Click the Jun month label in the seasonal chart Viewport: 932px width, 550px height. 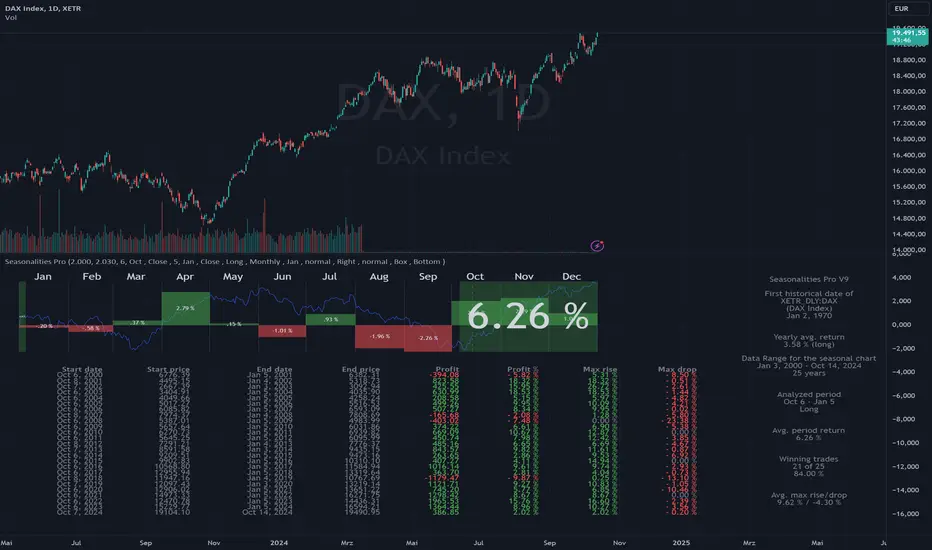(x=282, y=276)
